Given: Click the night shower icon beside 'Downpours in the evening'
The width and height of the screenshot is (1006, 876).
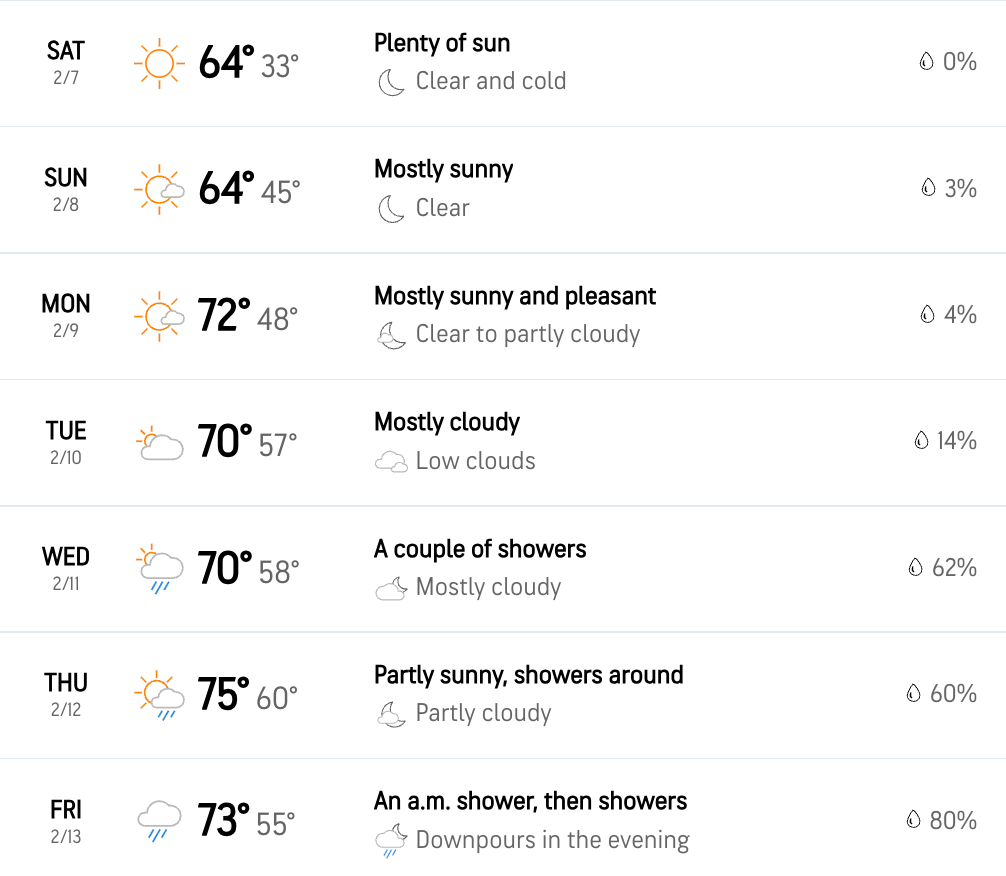Looking at the screenshot, I should point(391,841).
